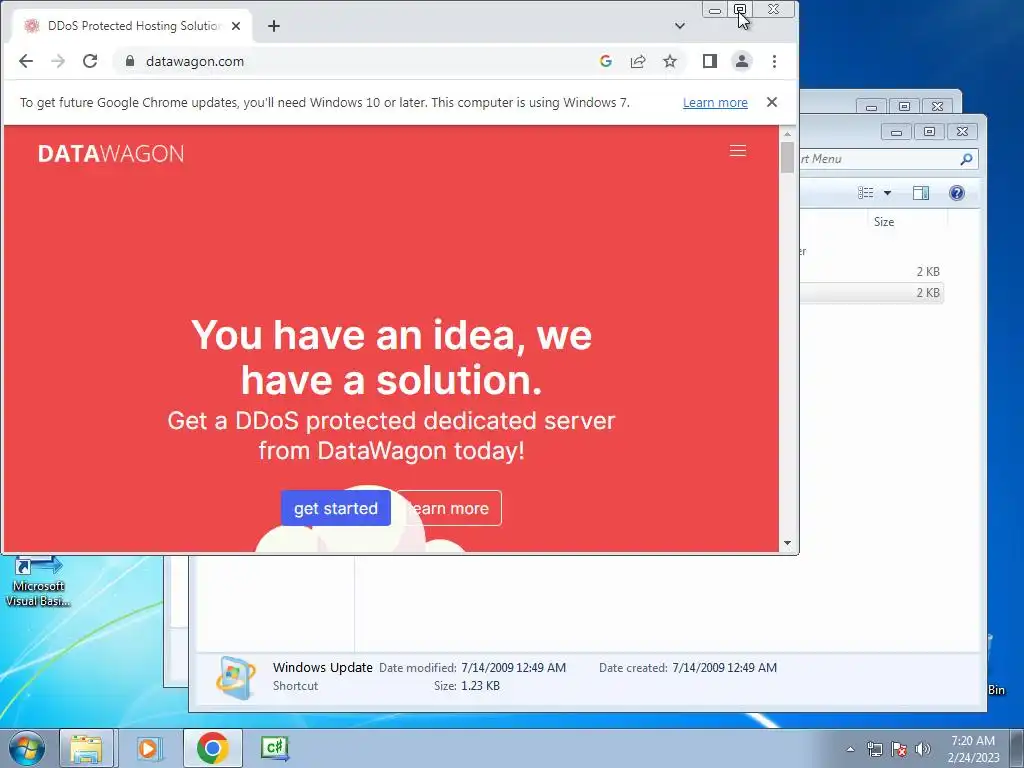Toggle the Explorer preview pane
This screenshot has height=768, width=1024.
tap(921, 193)
